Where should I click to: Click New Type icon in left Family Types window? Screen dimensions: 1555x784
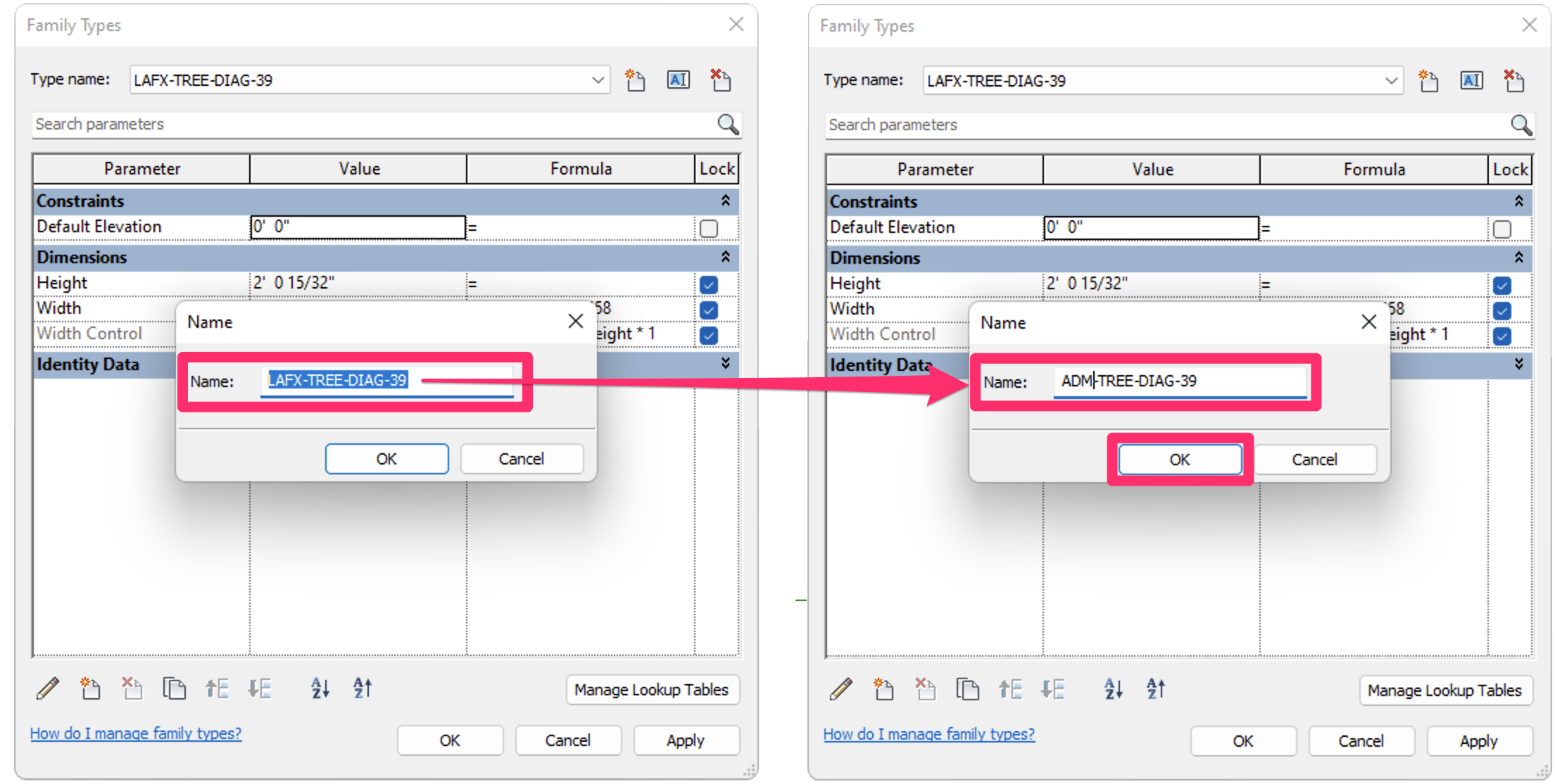point(635,80)
